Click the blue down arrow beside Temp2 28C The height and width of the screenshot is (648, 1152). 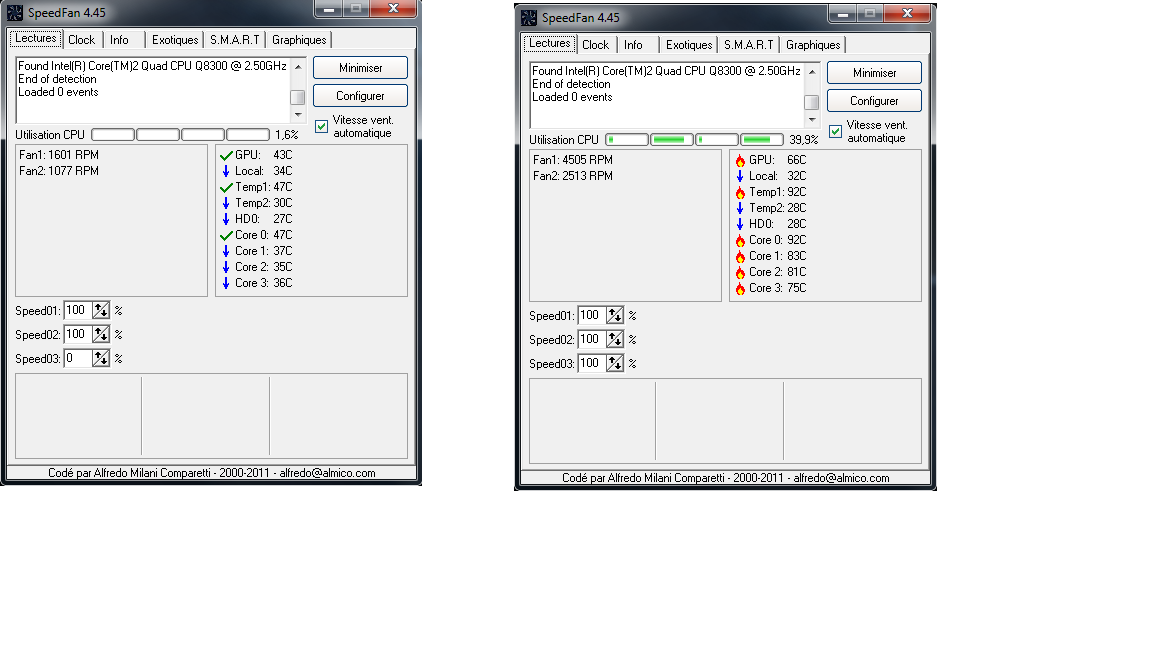(x=740, y=209)
